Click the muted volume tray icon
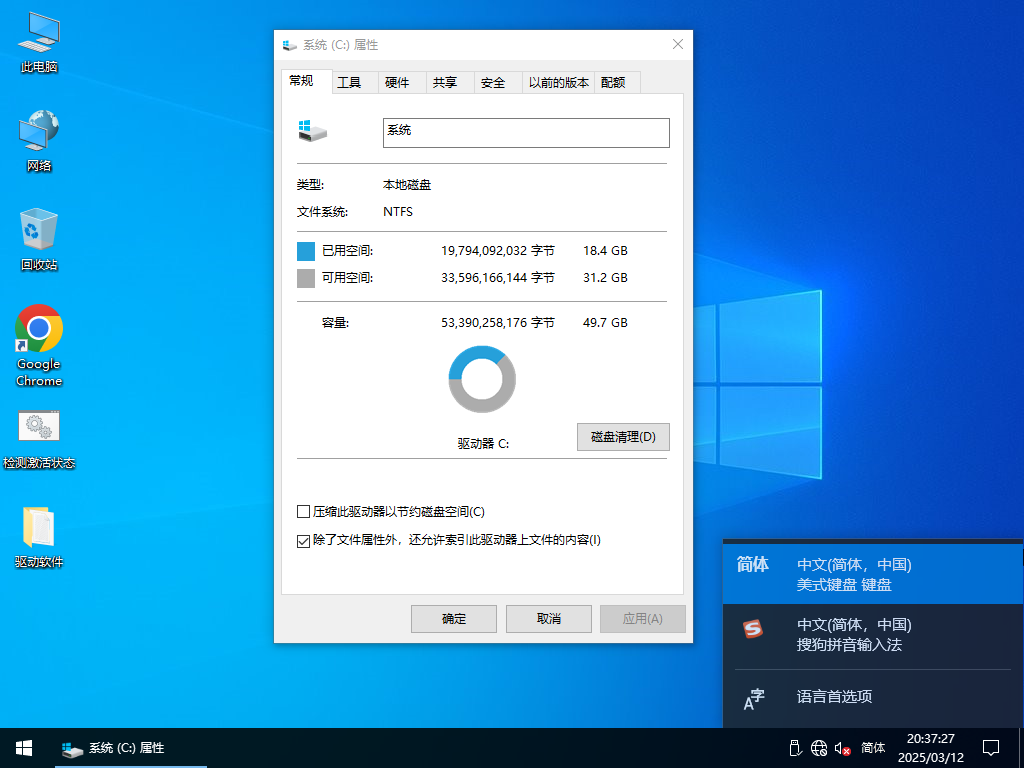 click(x=842, y=748)
